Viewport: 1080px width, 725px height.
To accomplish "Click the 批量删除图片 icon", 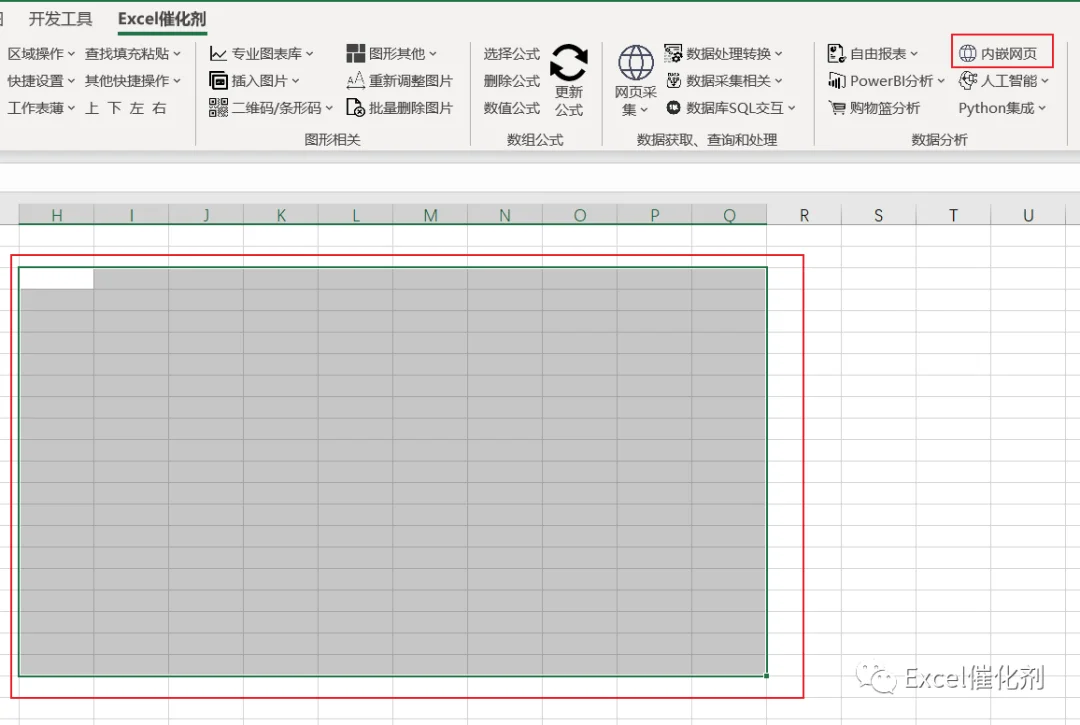I will pos(355,107).
